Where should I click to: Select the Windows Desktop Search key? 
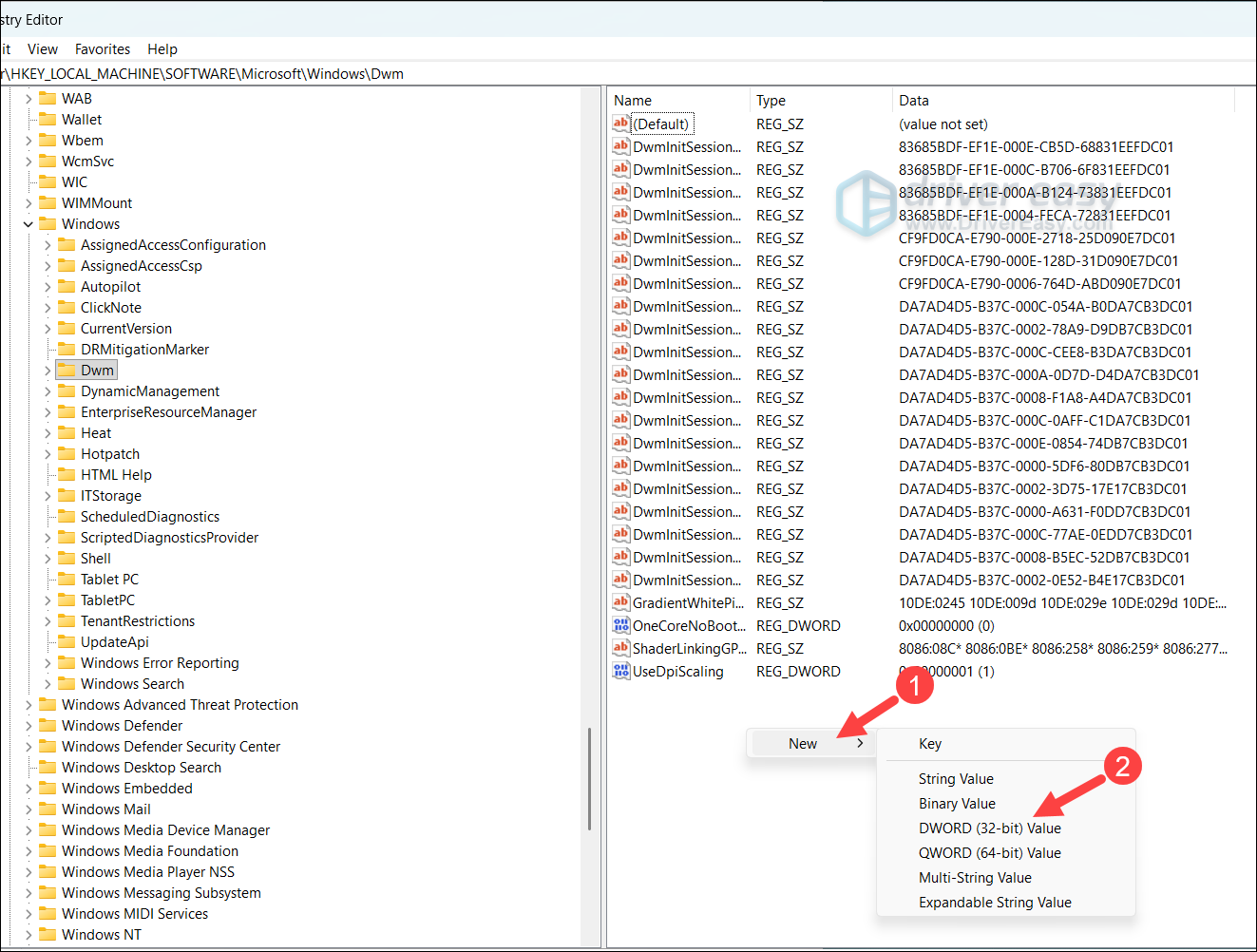[x=142, y=767]
